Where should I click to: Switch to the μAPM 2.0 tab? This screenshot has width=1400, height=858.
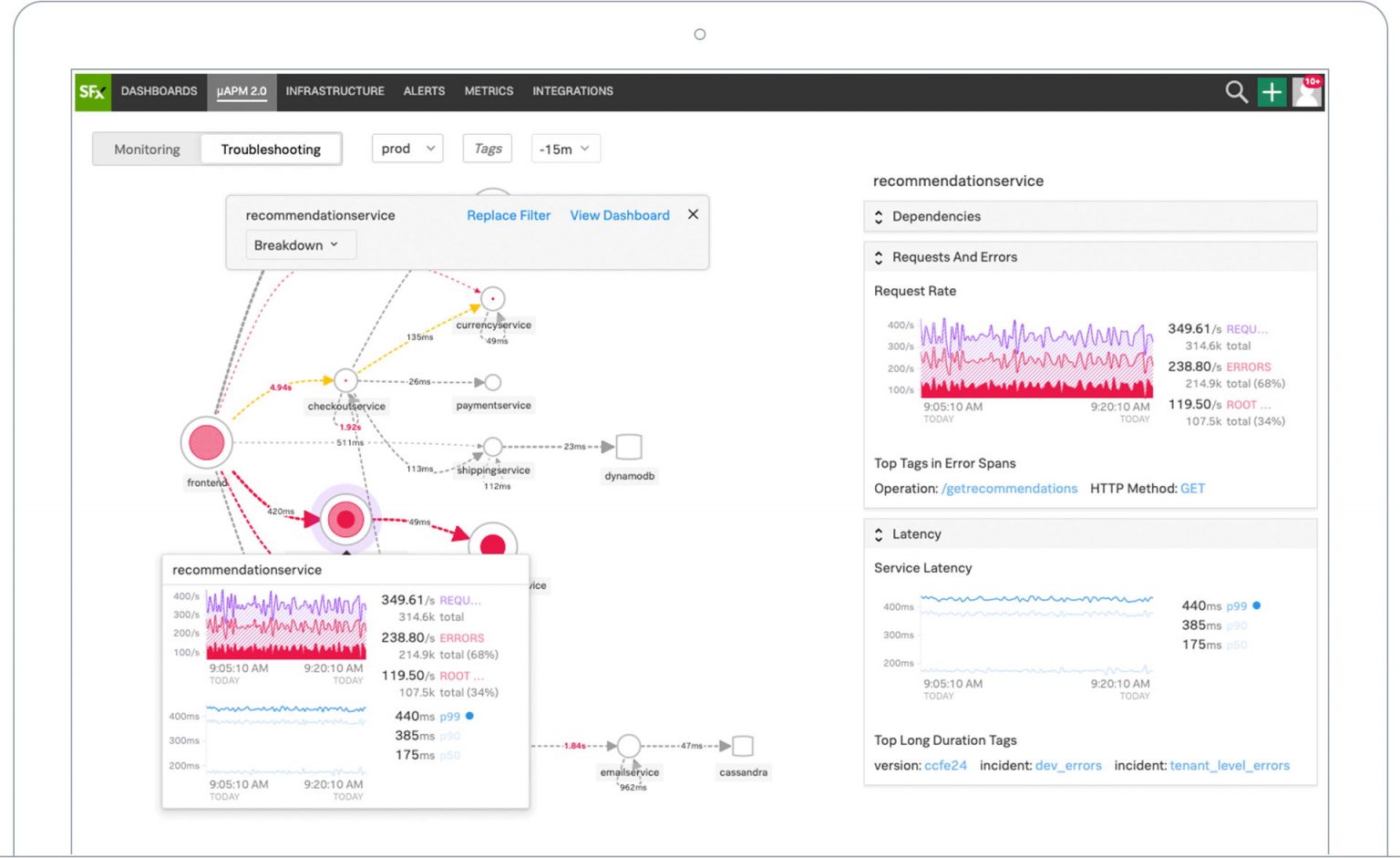[242, 91]
